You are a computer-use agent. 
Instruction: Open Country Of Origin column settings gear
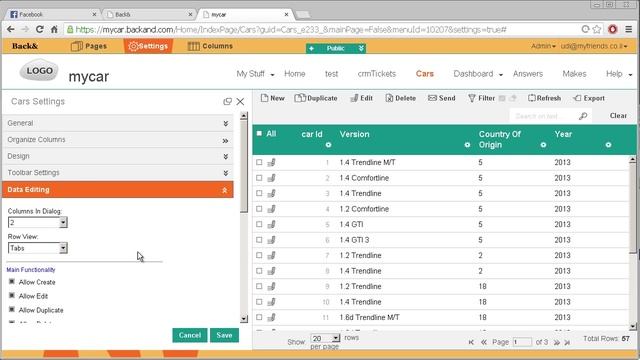(543, 145)
